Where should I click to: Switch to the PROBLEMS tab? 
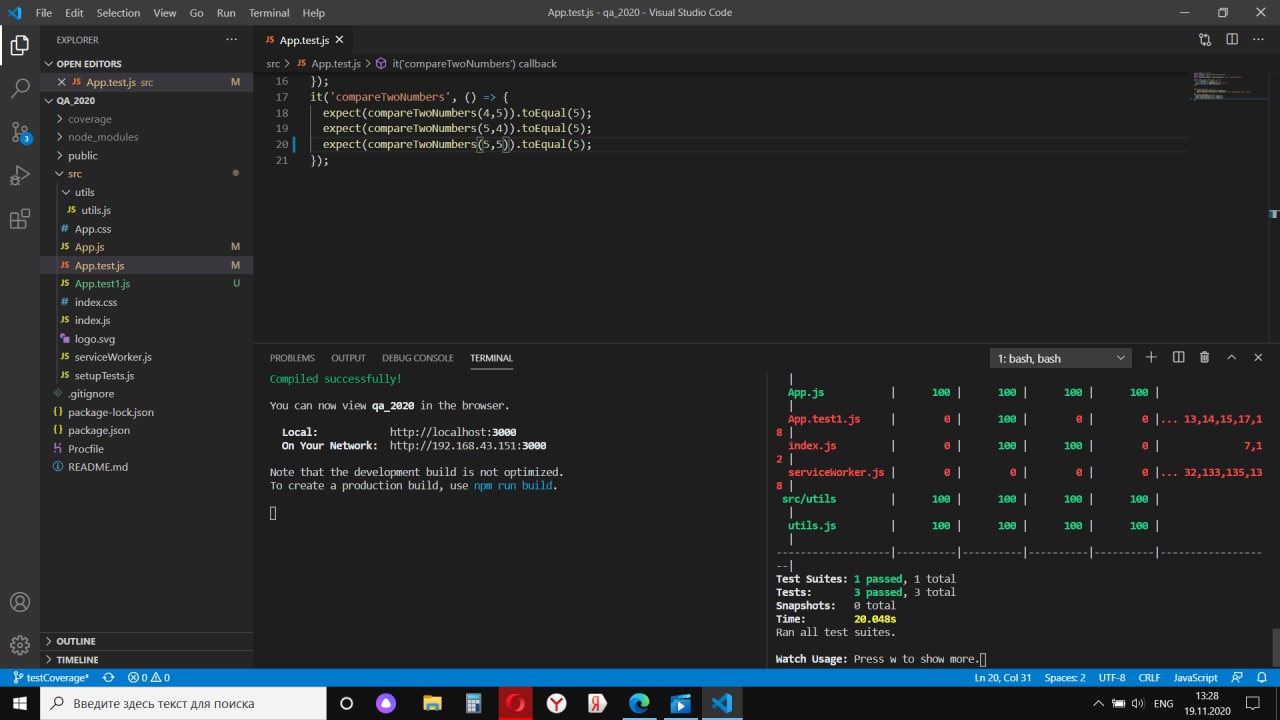(x=292, y=358)
